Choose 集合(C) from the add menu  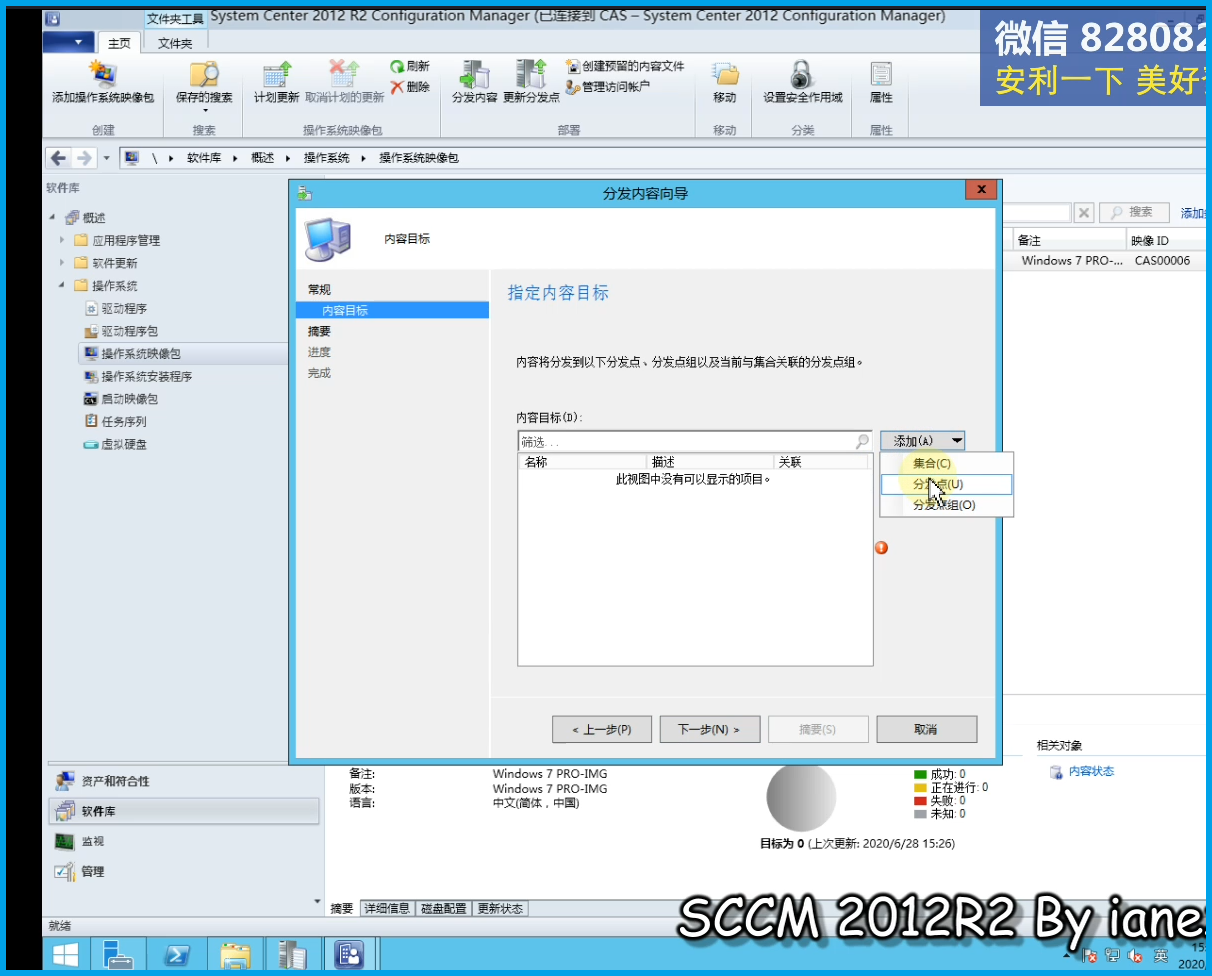(946, 463)
